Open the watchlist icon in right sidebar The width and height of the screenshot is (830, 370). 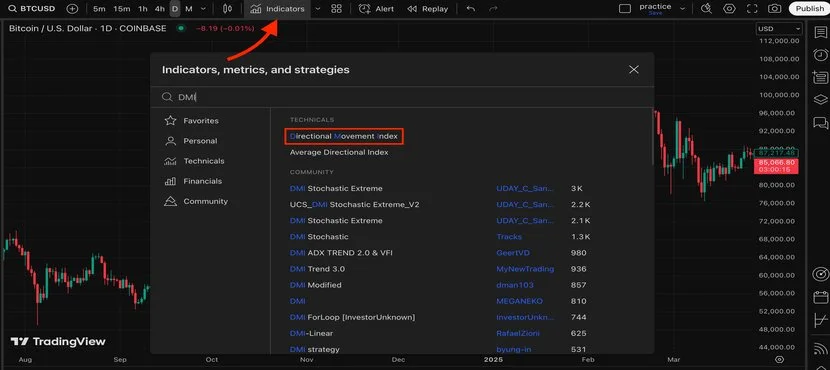820,32
